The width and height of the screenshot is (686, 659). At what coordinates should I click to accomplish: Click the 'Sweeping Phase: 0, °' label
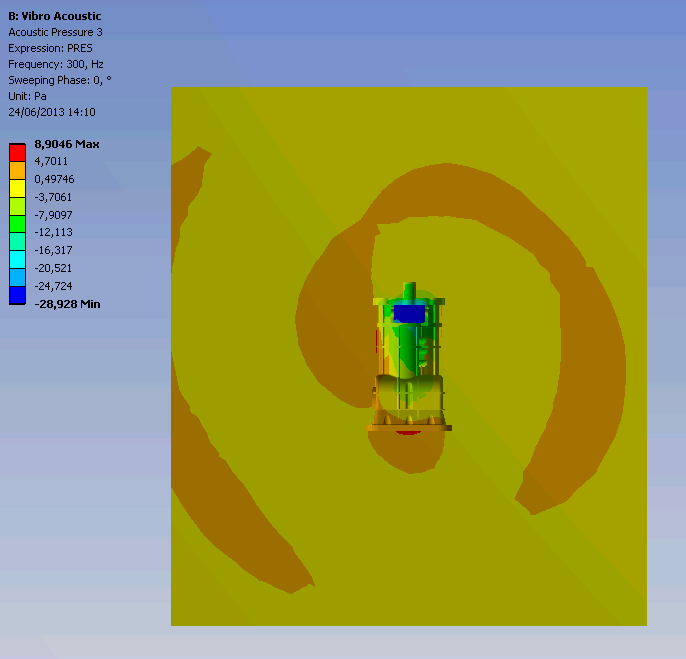[60, 80]
